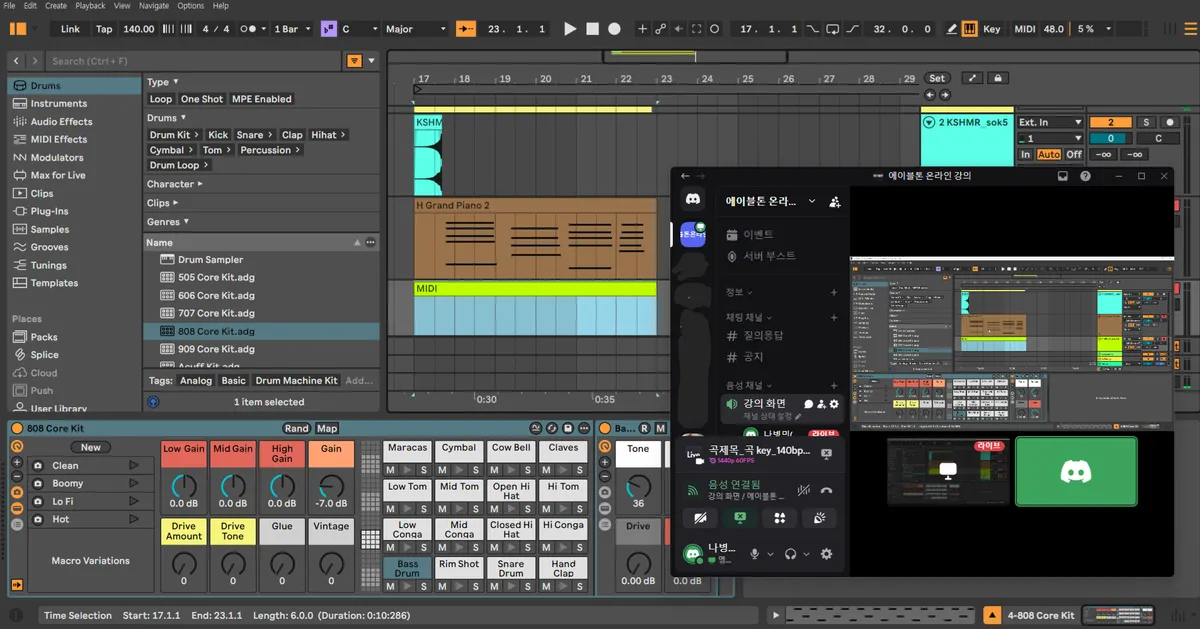Open Discord home direct messages icon
Viewport: 1200px width, 629px height.
point(693,200)
